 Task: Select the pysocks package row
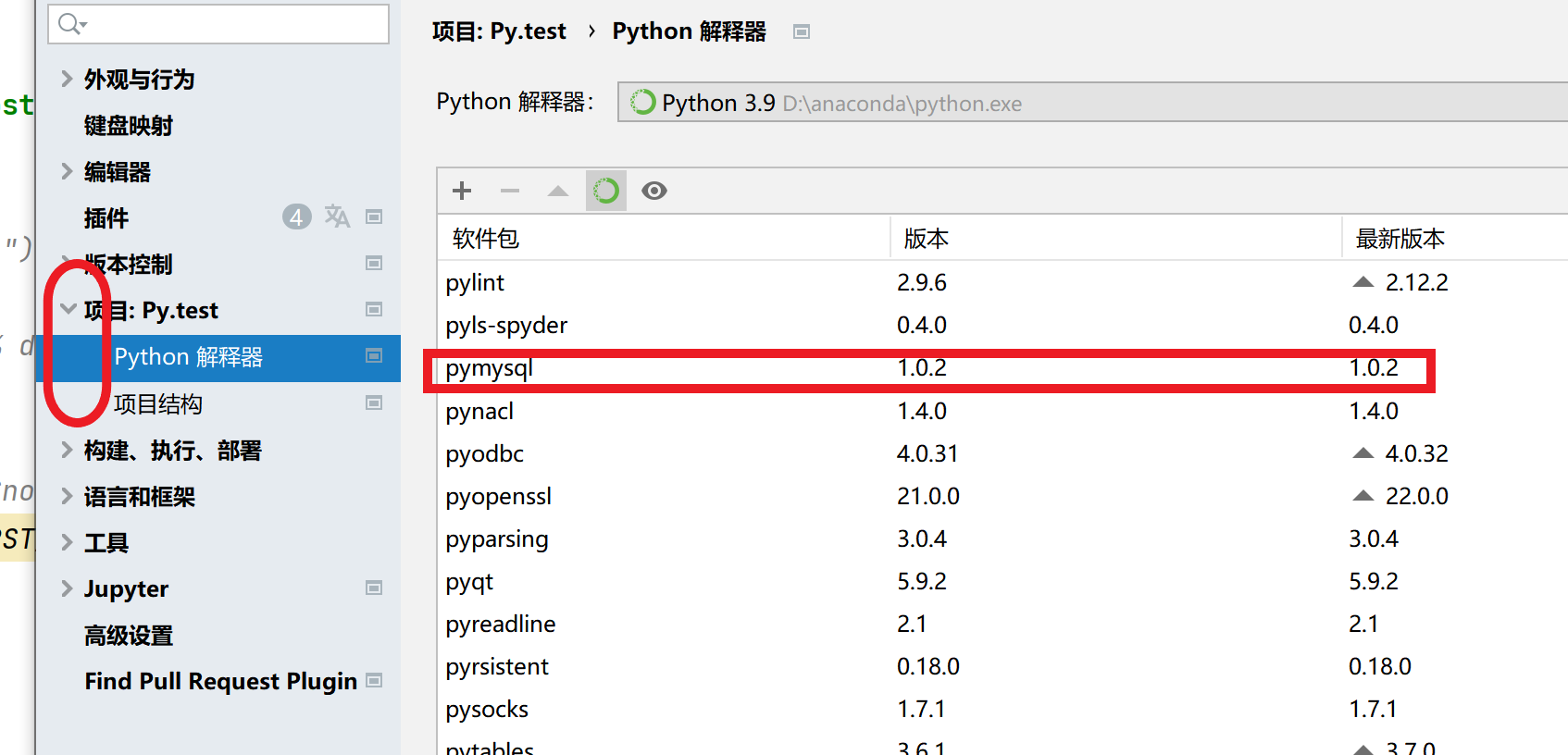(x=1002, y=709)
